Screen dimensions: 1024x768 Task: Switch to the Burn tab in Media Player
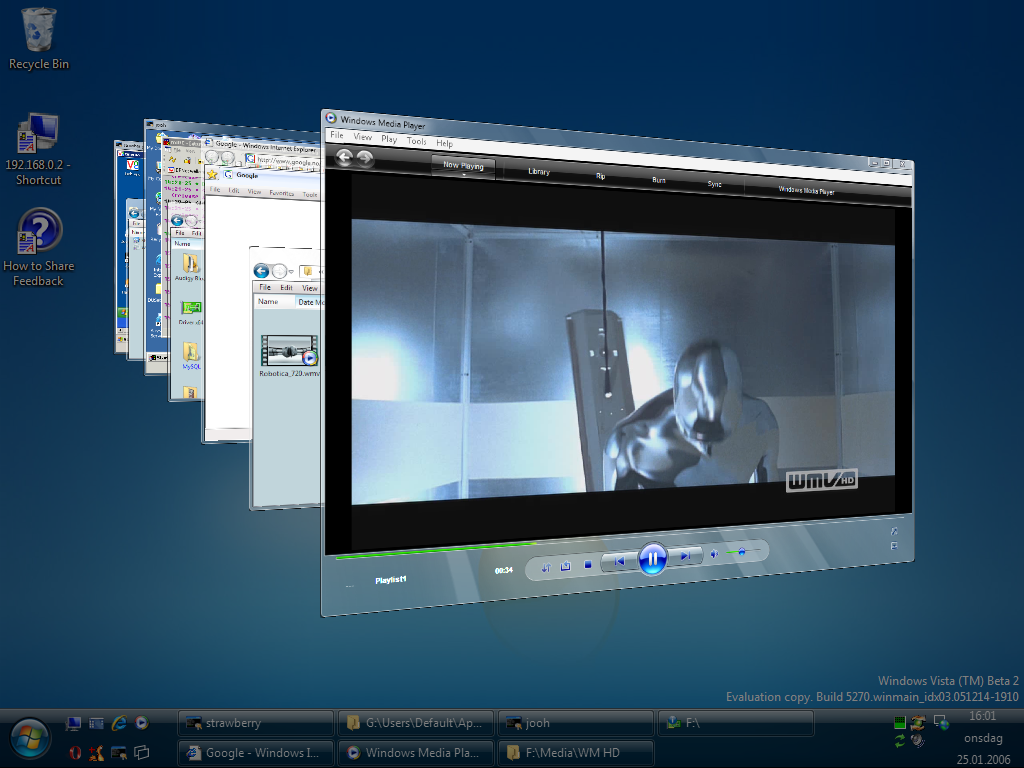point(658,180)
